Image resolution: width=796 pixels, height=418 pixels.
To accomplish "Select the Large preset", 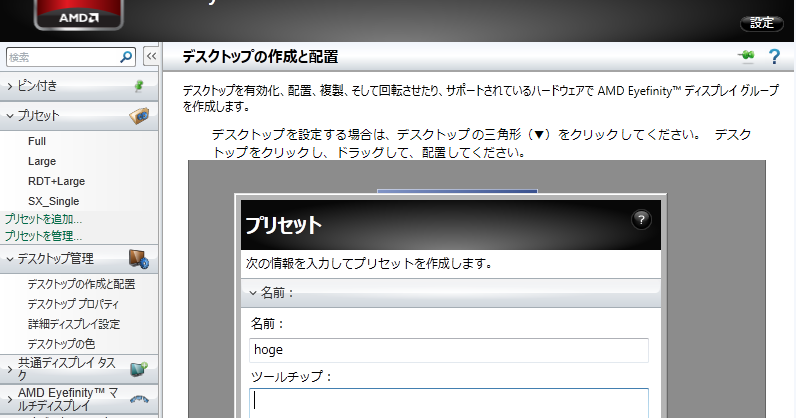I will 42,161.
